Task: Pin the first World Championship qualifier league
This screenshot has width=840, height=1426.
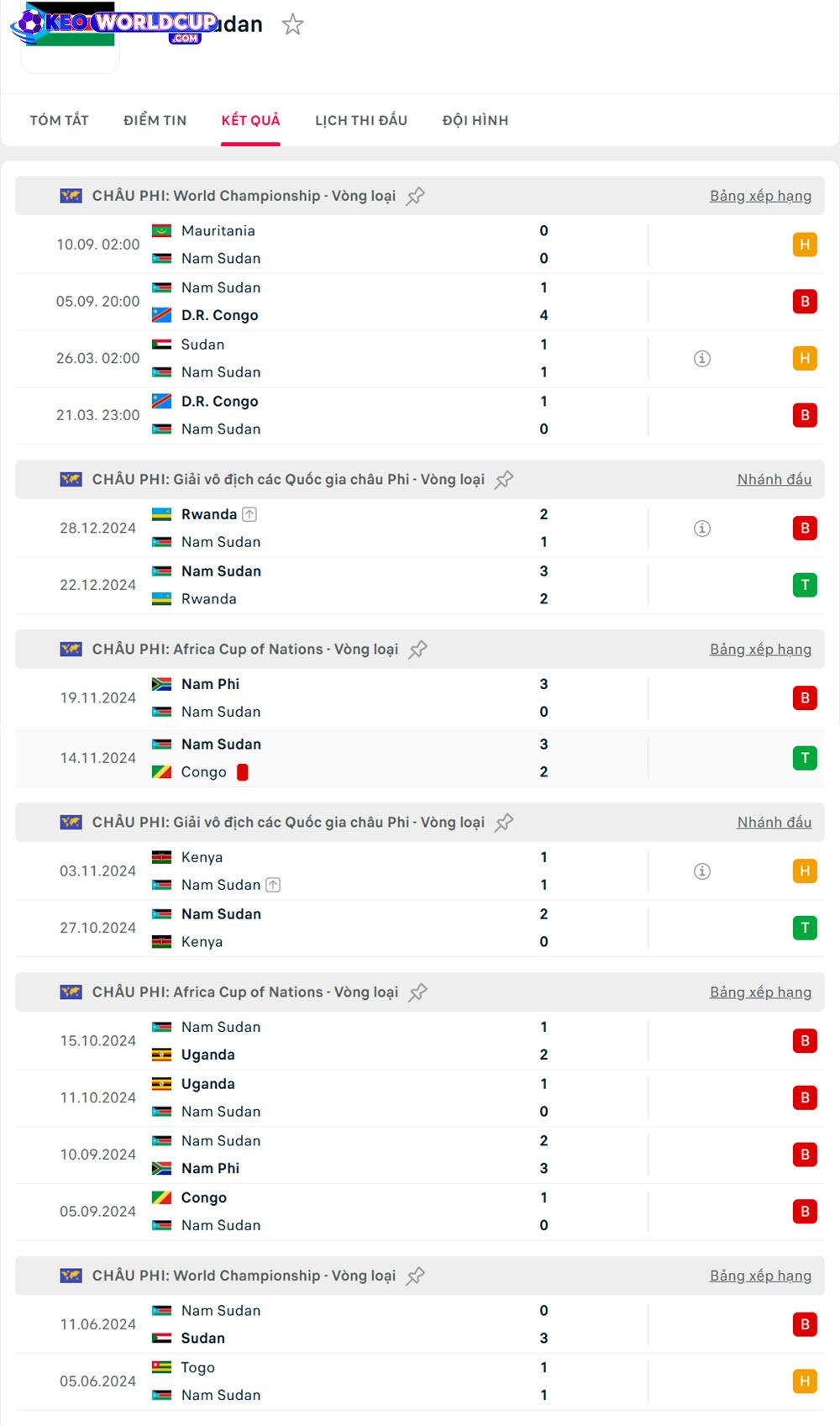Action: click(415, 197)
